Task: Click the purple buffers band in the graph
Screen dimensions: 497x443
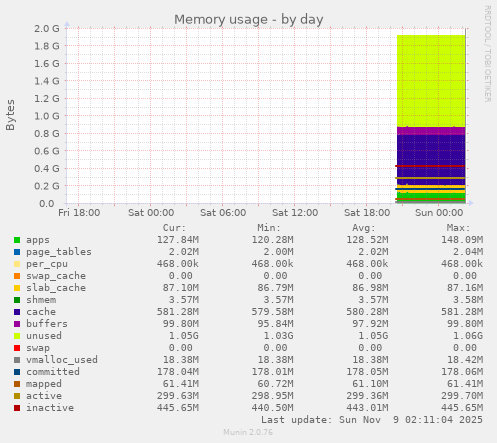Action: click(431, 131)
